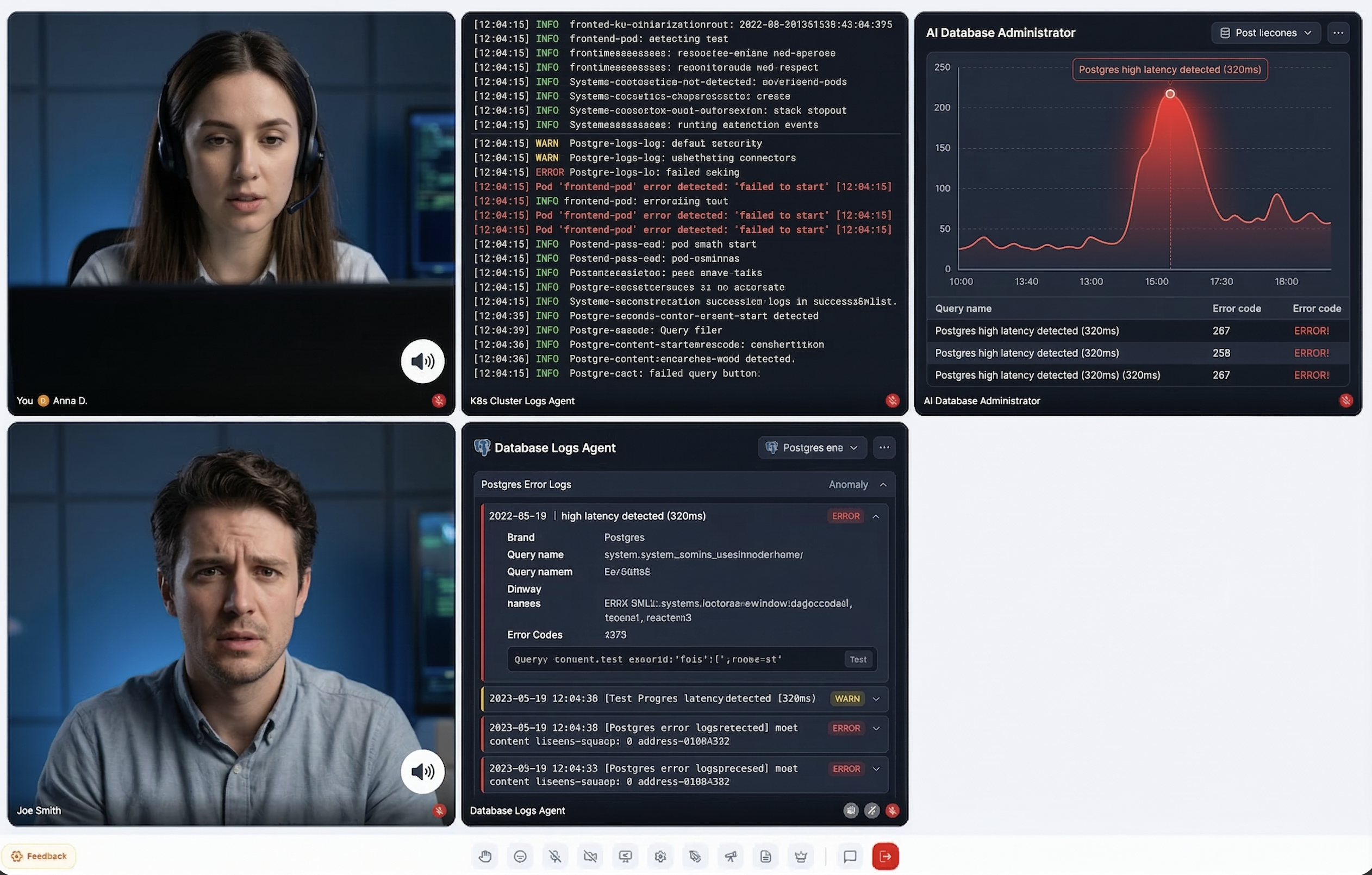This screenshot has width=1372, height=875.
Task: Click the screen share presentation icon
Action: (625, 856)
